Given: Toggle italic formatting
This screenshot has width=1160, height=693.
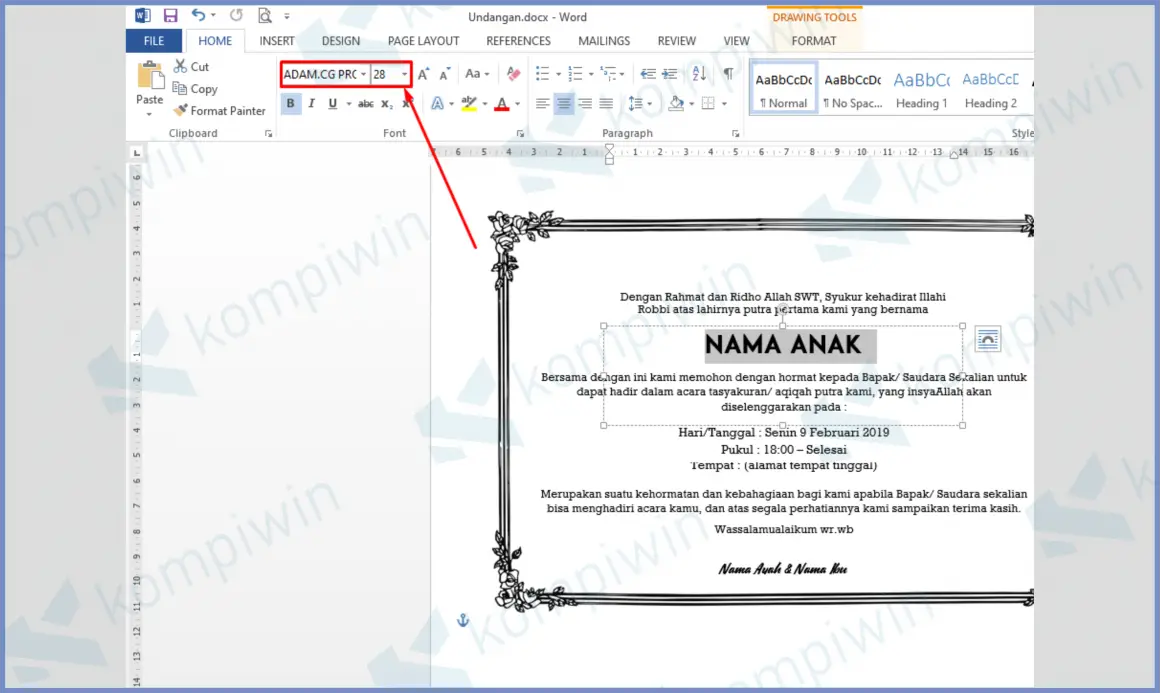Looking at the screenshot, I should [x=311, y=103].
